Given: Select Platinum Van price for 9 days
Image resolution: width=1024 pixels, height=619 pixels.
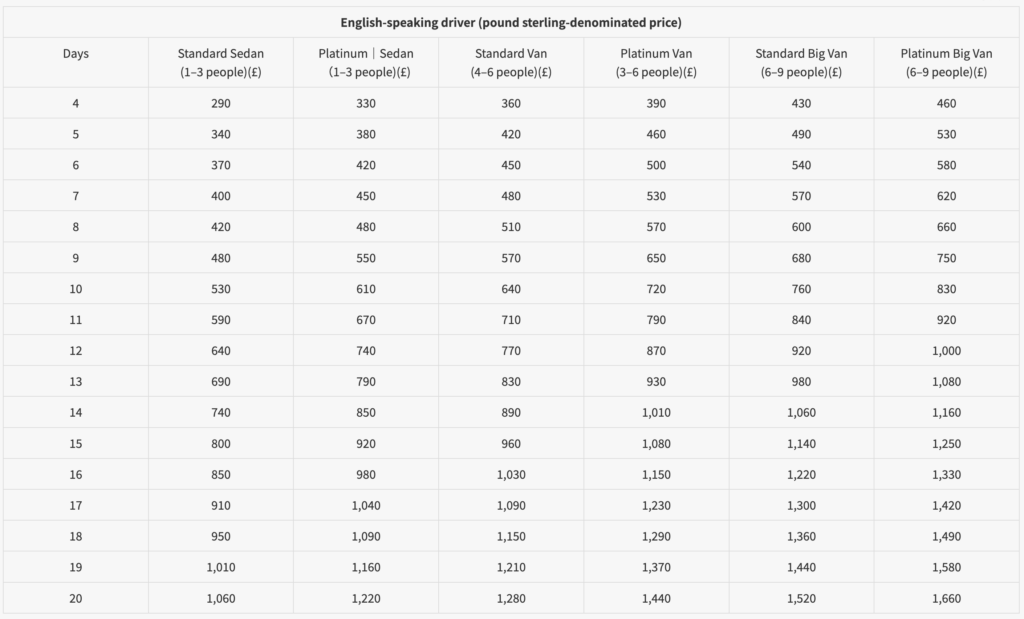Looking at the screenshot, I should point(657,258).
